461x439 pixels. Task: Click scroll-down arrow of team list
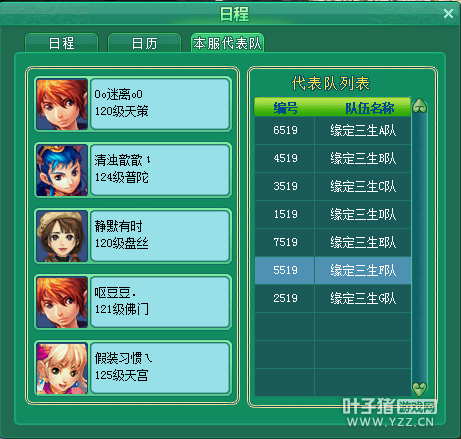(x=419, y=388)
